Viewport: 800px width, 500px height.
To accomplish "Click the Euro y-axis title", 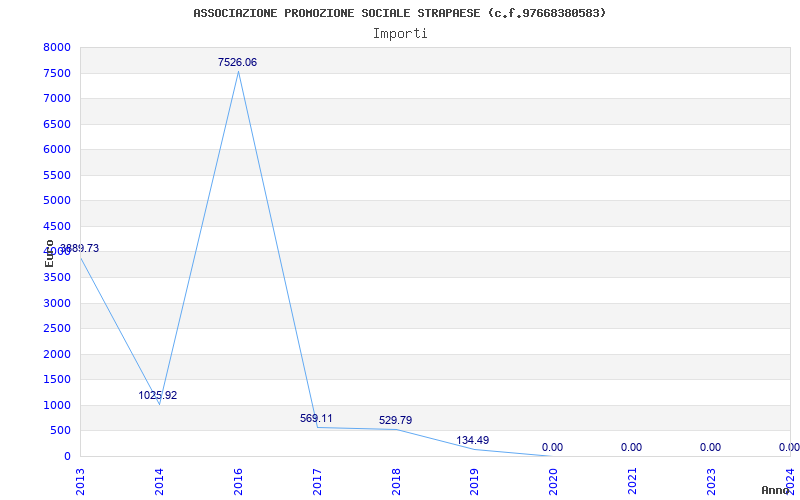I will pyautogui.click(x=49, y=253).
